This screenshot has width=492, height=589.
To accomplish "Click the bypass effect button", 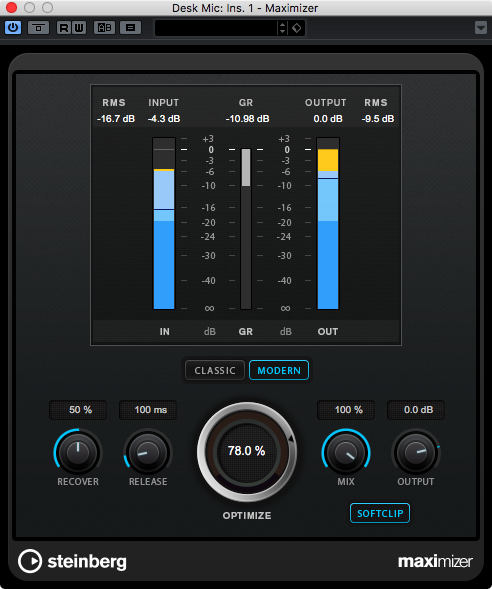I will [38, 28].
